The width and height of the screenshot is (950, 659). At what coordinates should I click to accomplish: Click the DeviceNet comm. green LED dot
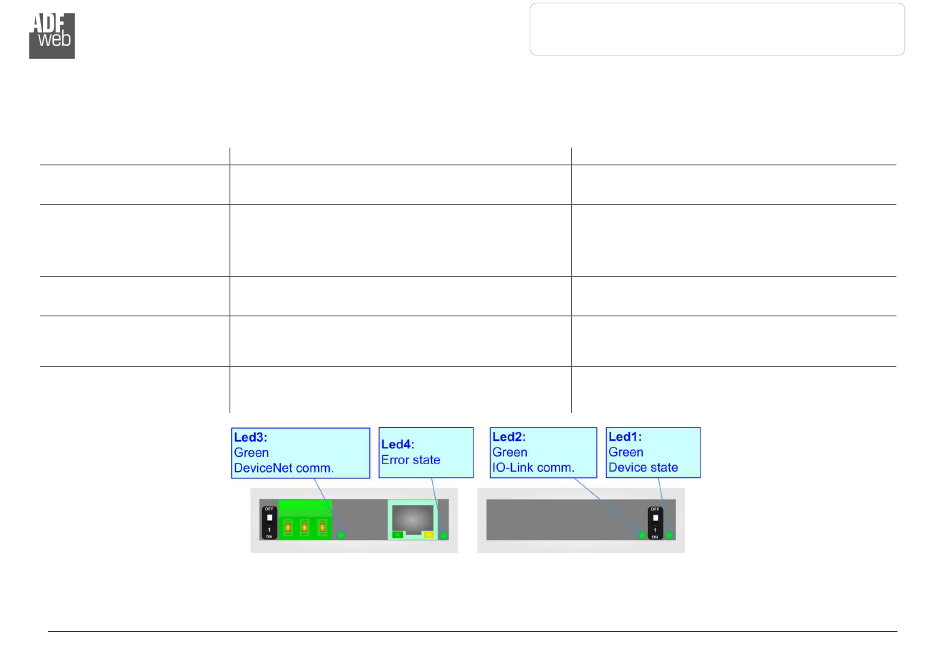tap(340, 534)
